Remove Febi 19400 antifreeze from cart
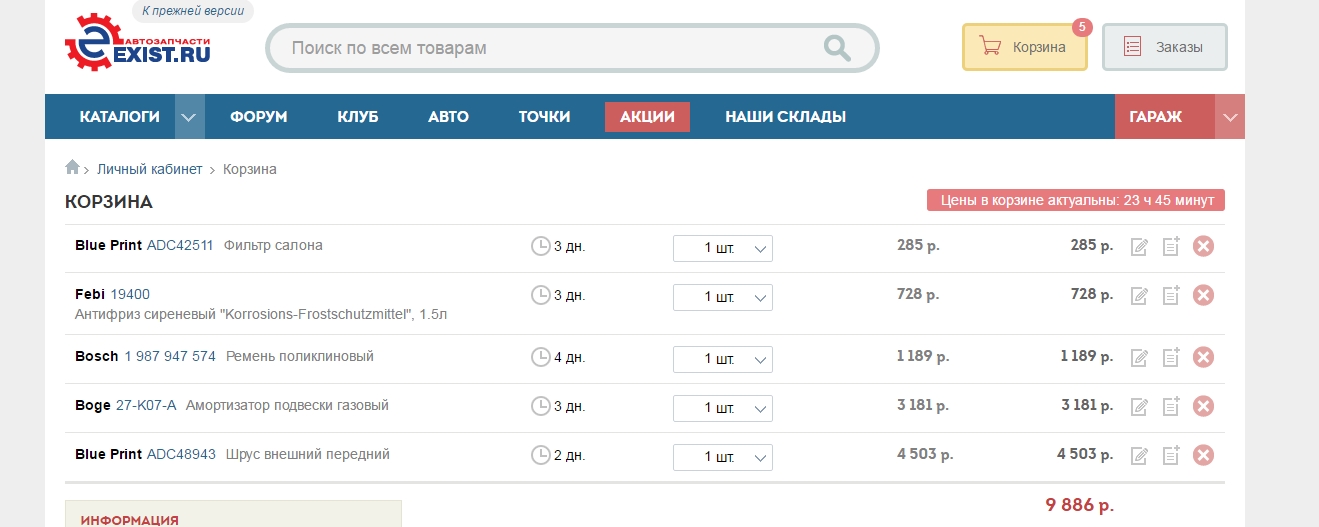The width and height of the screenshot is (1319, 527). [1203, 295]
